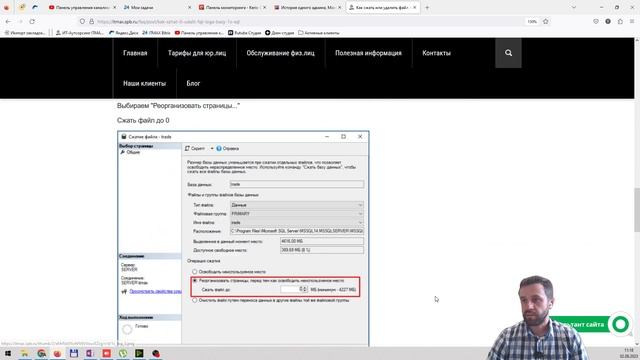Close the 'Панель мониторинга' Kerio tab
The width and height of the screenshot is (640, 360).
(264, 7)
